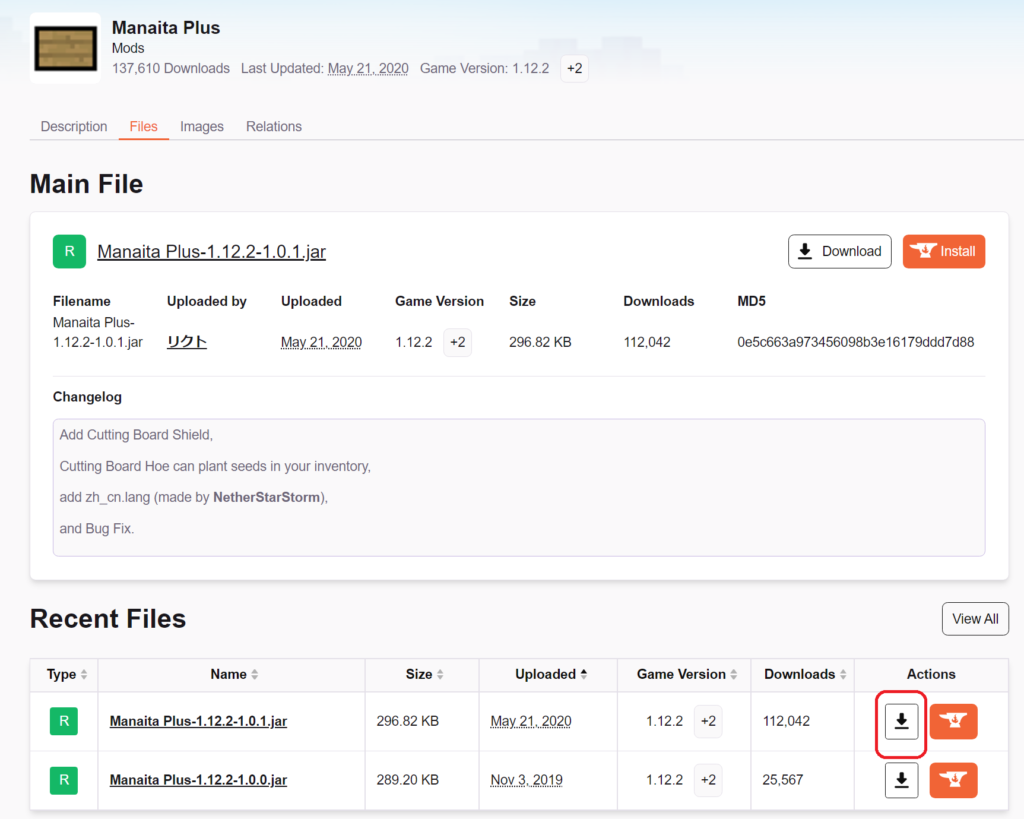
Task: Expand the +2 game versions in page header
Action: pos(574,69)
